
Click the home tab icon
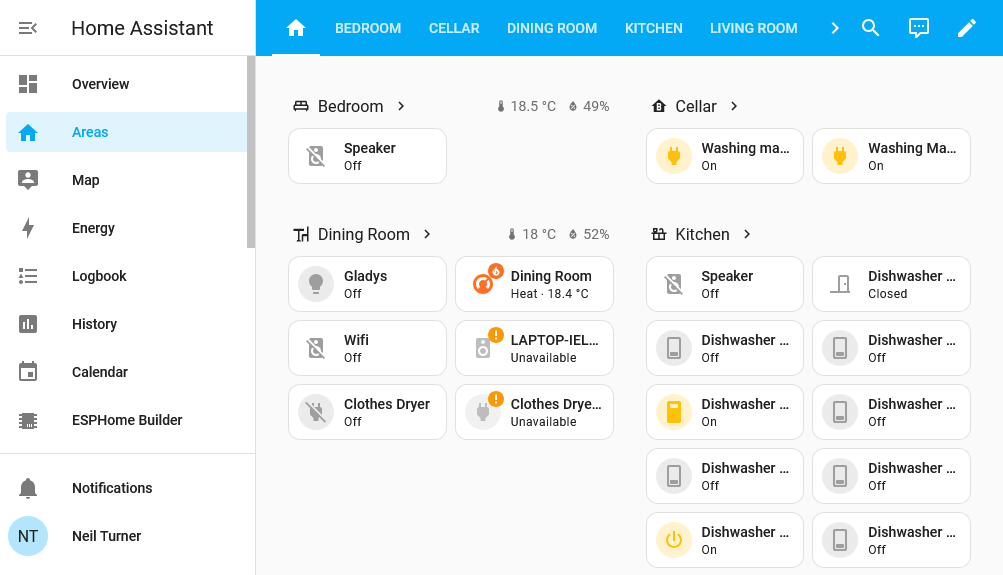(x=296, y=28)
